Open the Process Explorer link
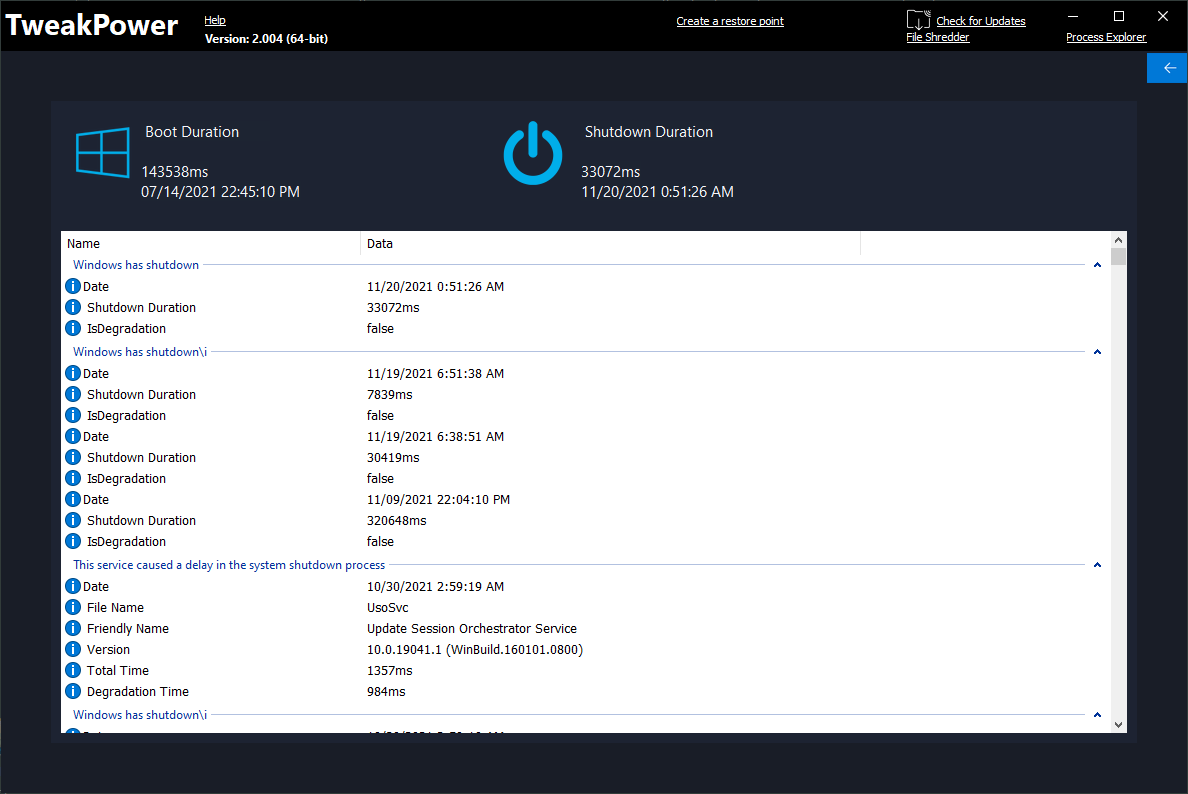 point(1106,38)
